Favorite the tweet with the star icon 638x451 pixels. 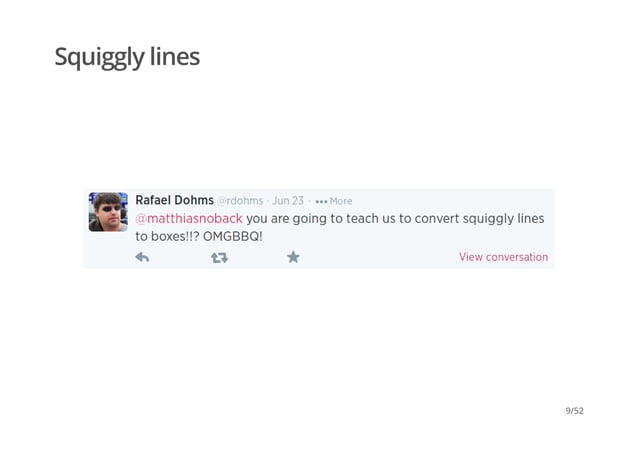point(293,257)
